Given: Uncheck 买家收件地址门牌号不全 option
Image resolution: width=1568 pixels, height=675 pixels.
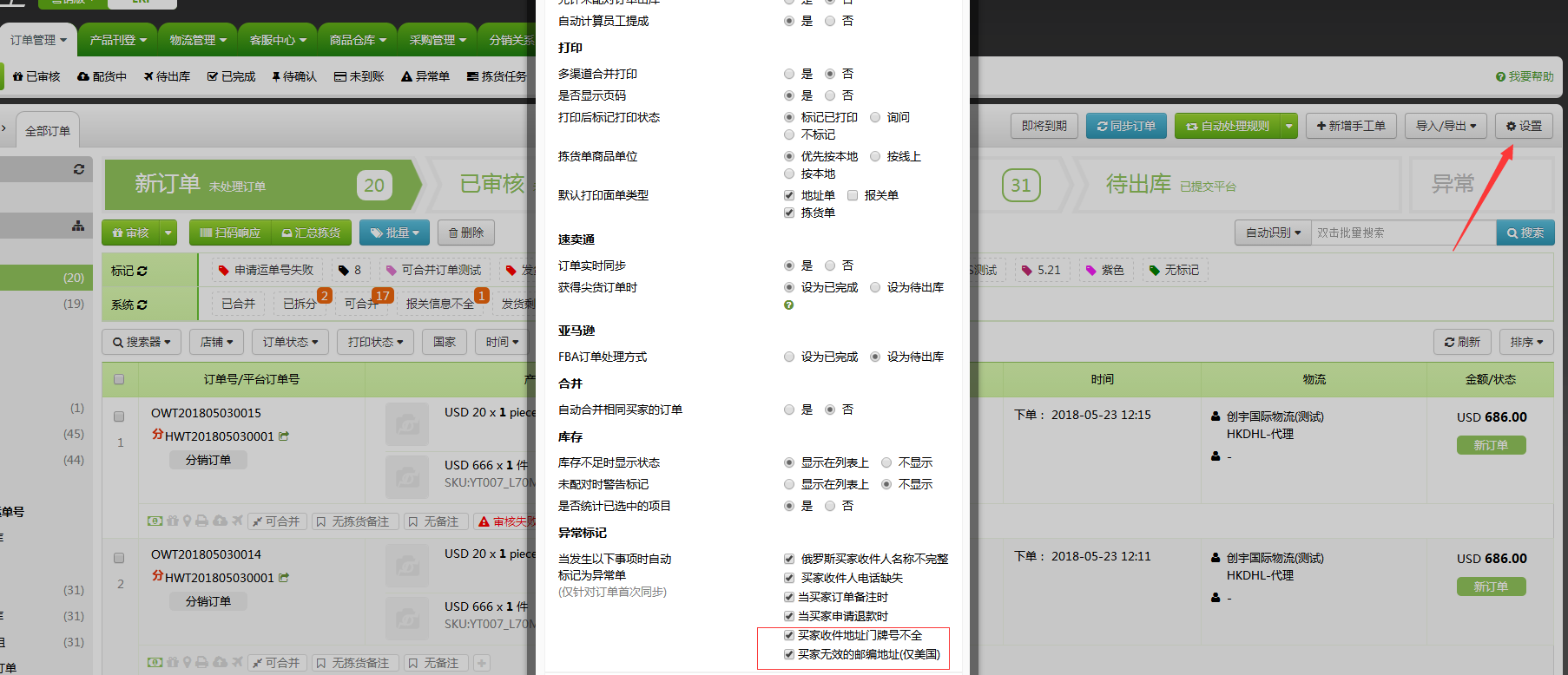Looking at the screenshot, I should [789, 635].
